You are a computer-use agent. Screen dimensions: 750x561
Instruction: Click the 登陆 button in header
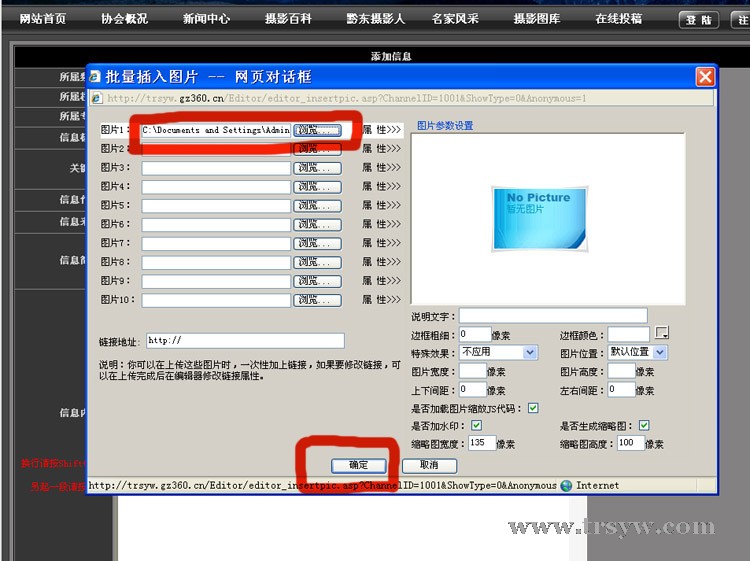698,20
